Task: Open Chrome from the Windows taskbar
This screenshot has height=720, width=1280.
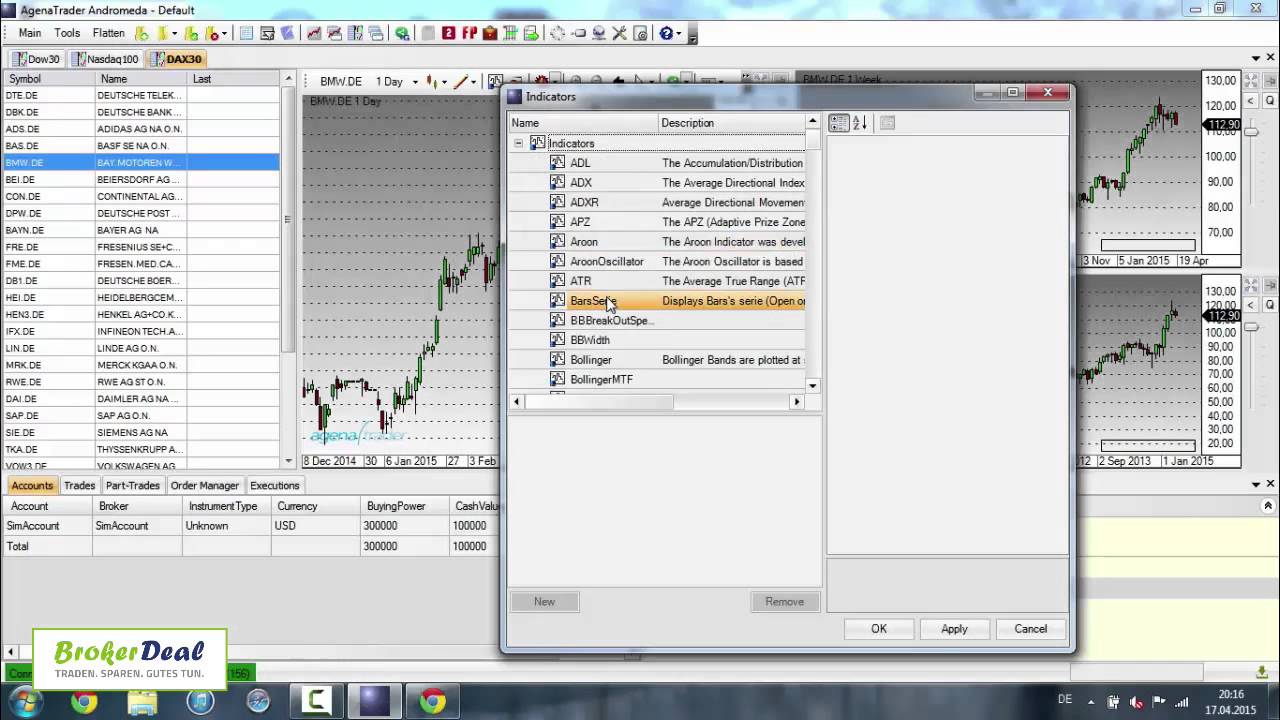Action: tap(432, 701)
